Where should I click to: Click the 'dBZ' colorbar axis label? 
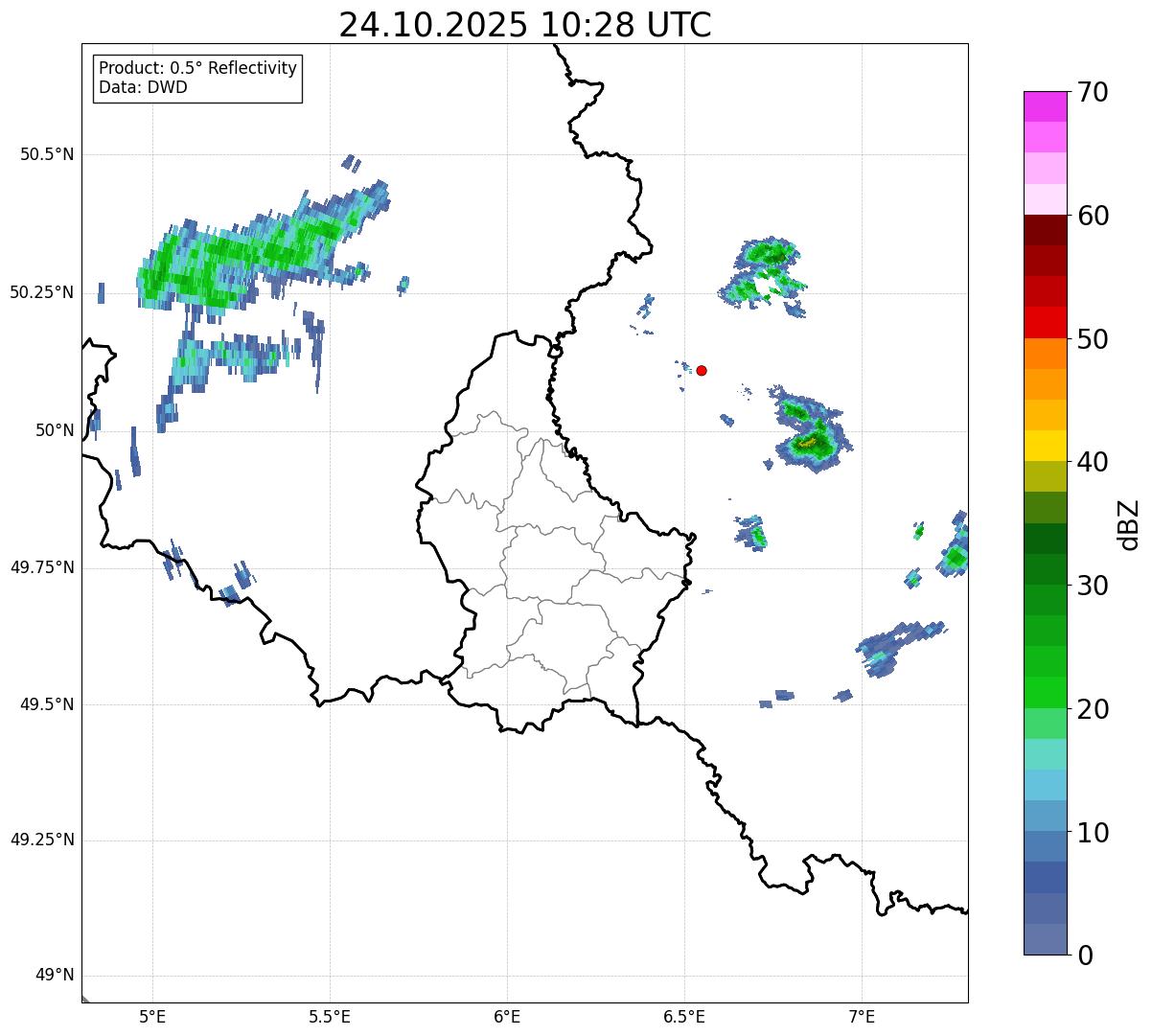pos(1129,524)
